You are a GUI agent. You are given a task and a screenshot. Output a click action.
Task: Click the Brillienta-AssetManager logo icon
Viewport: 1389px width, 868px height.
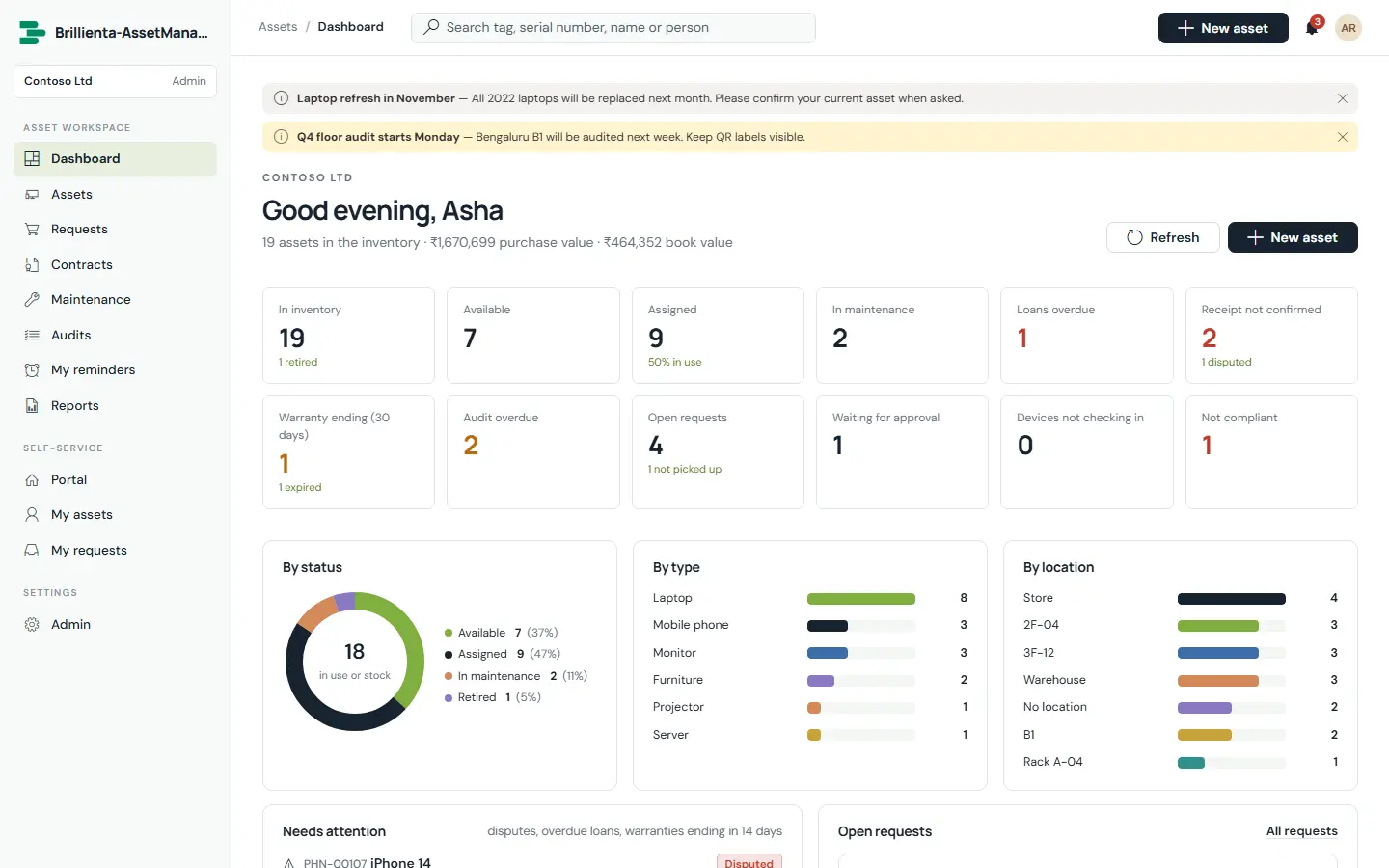pyautogui.click(x=32, y=33)
